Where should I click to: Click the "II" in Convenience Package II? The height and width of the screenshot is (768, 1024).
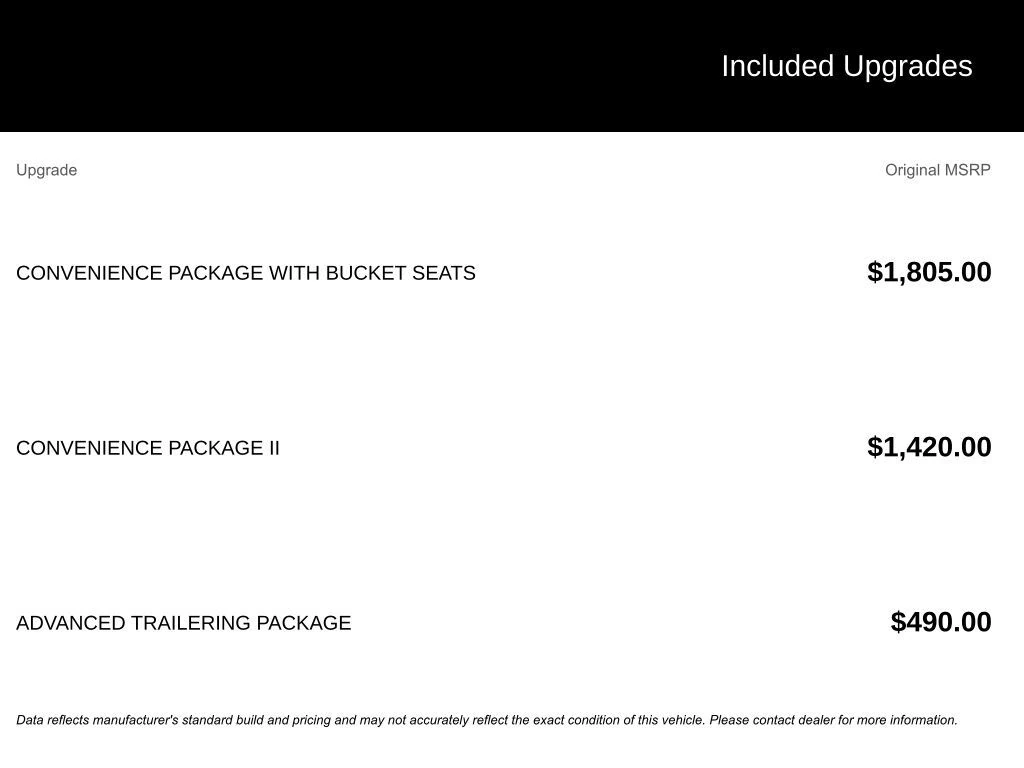point(273,448)
